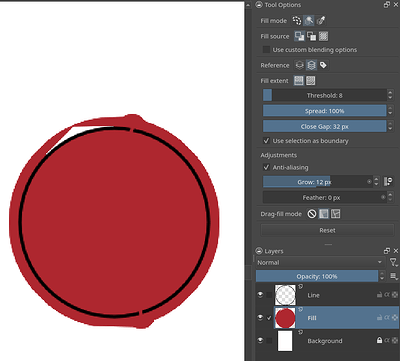Float the Tool Options docker
400x361 pixels.
coord(387,5)
